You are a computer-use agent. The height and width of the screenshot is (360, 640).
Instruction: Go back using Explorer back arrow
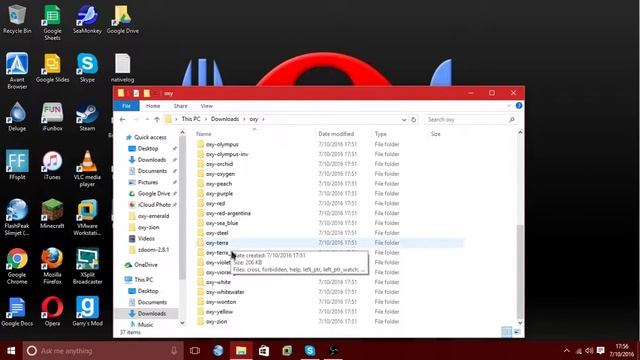pyautogui.click(x=122, y=120)
